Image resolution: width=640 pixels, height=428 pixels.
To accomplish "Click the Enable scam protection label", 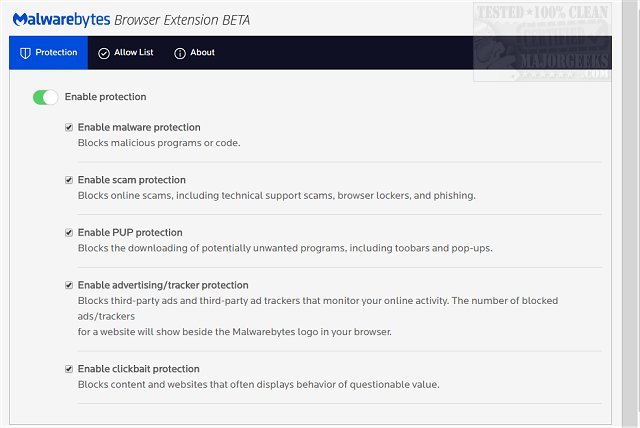I will tap(131, 180).
